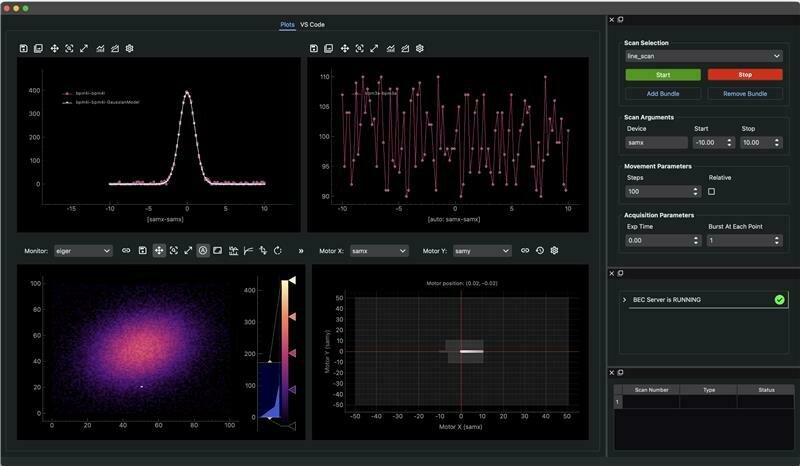Click the Type column header

tap(709, 389)
